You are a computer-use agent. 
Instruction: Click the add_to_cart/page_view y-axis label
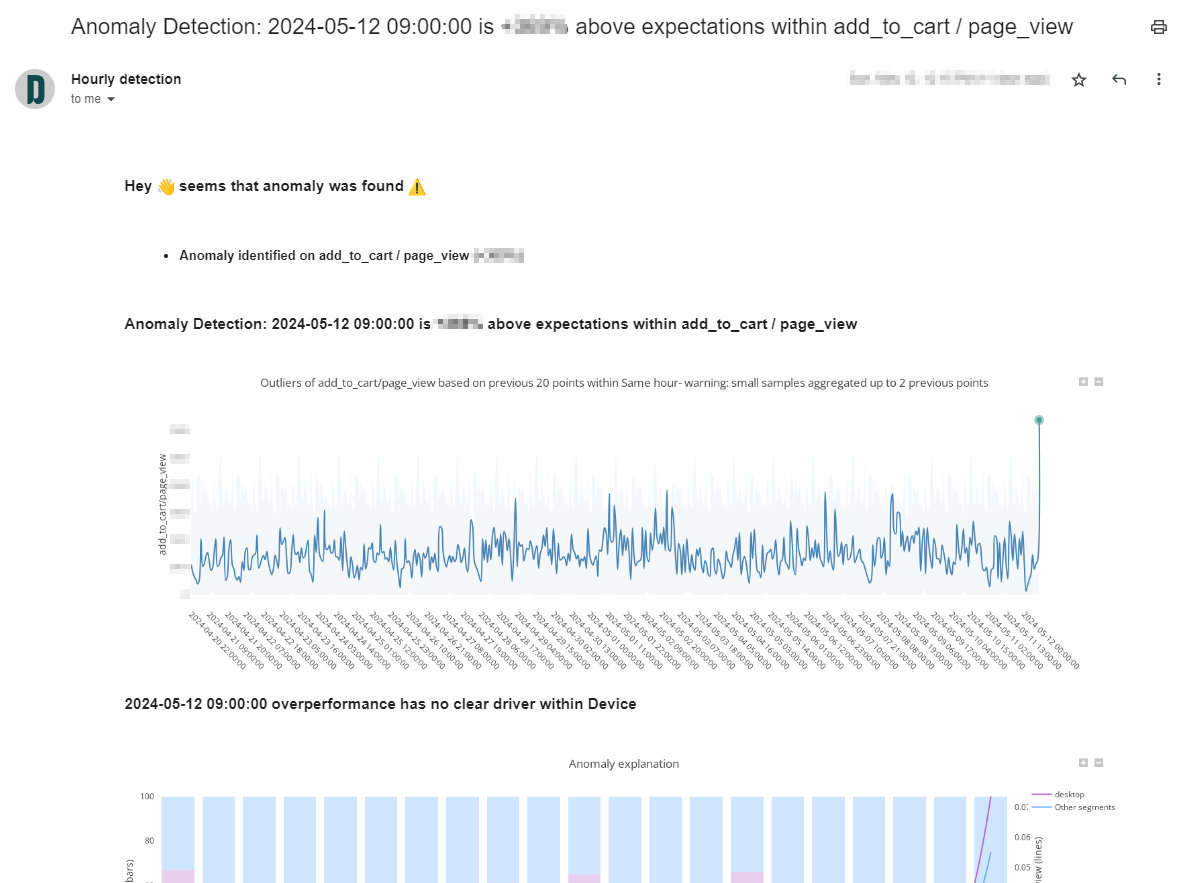tap(162, 505)
